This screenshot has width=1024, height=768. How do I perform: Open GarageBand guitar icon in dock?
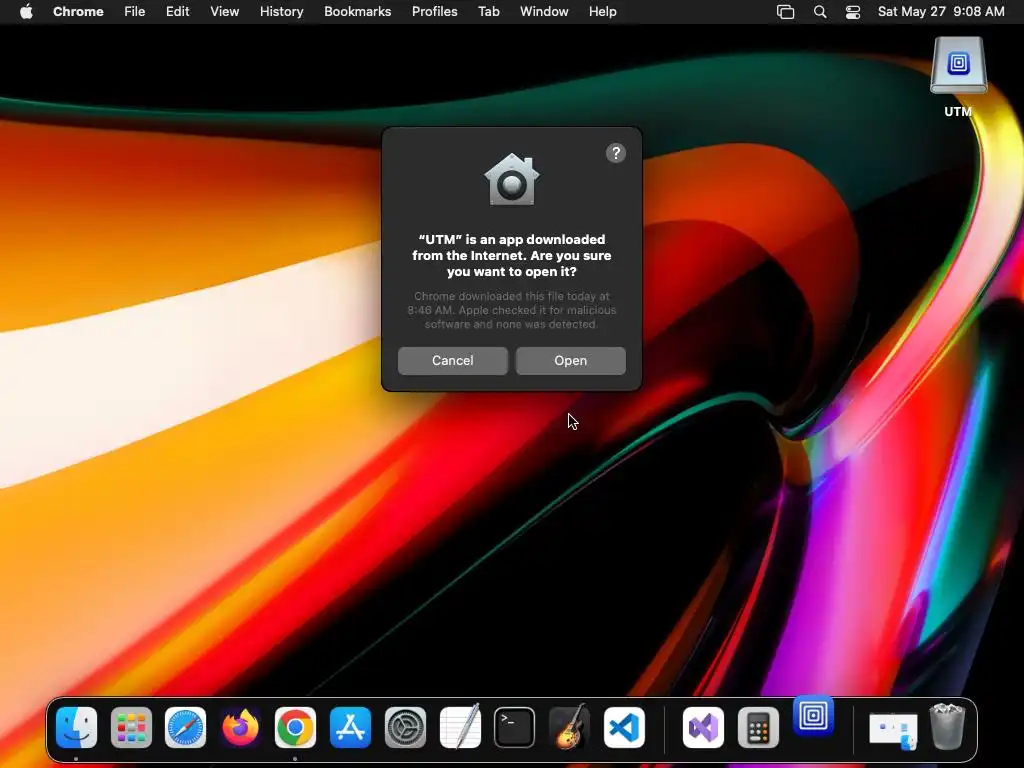[x=569, y=727]
